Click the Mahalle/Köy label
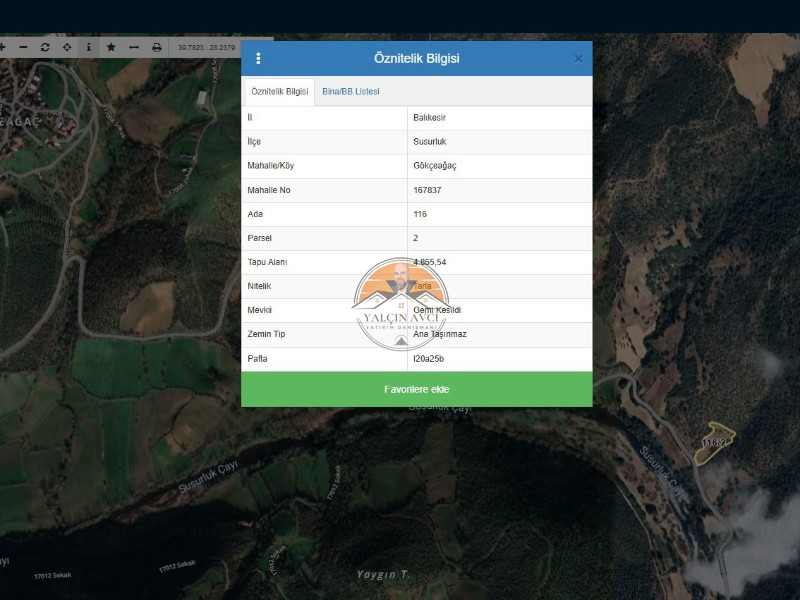Image resolution: width=800 pixels, height=600 pixels. point(271,166)
